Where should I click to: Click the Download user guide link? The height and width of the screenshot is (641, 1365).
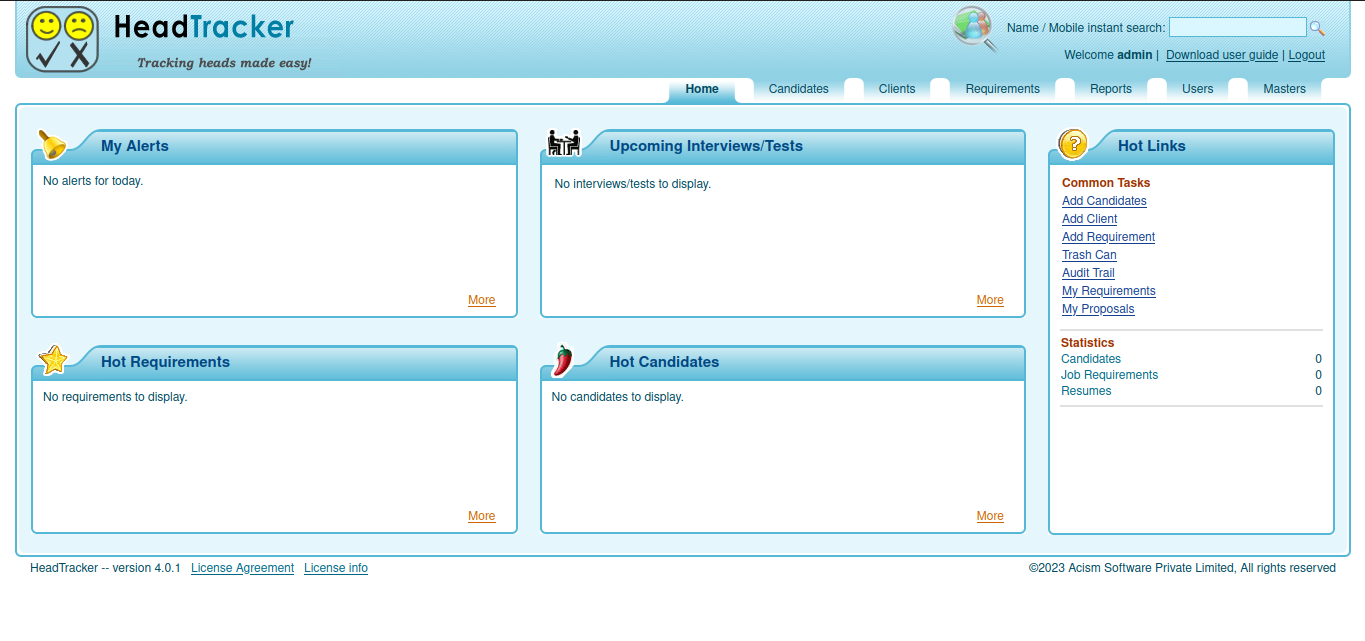click(x=1222, y=55)
